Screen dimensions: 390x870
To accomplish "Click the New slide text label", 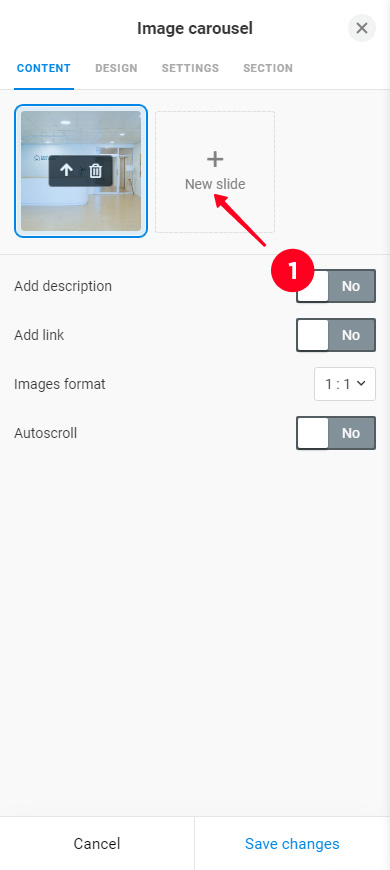I will [215, 184].
